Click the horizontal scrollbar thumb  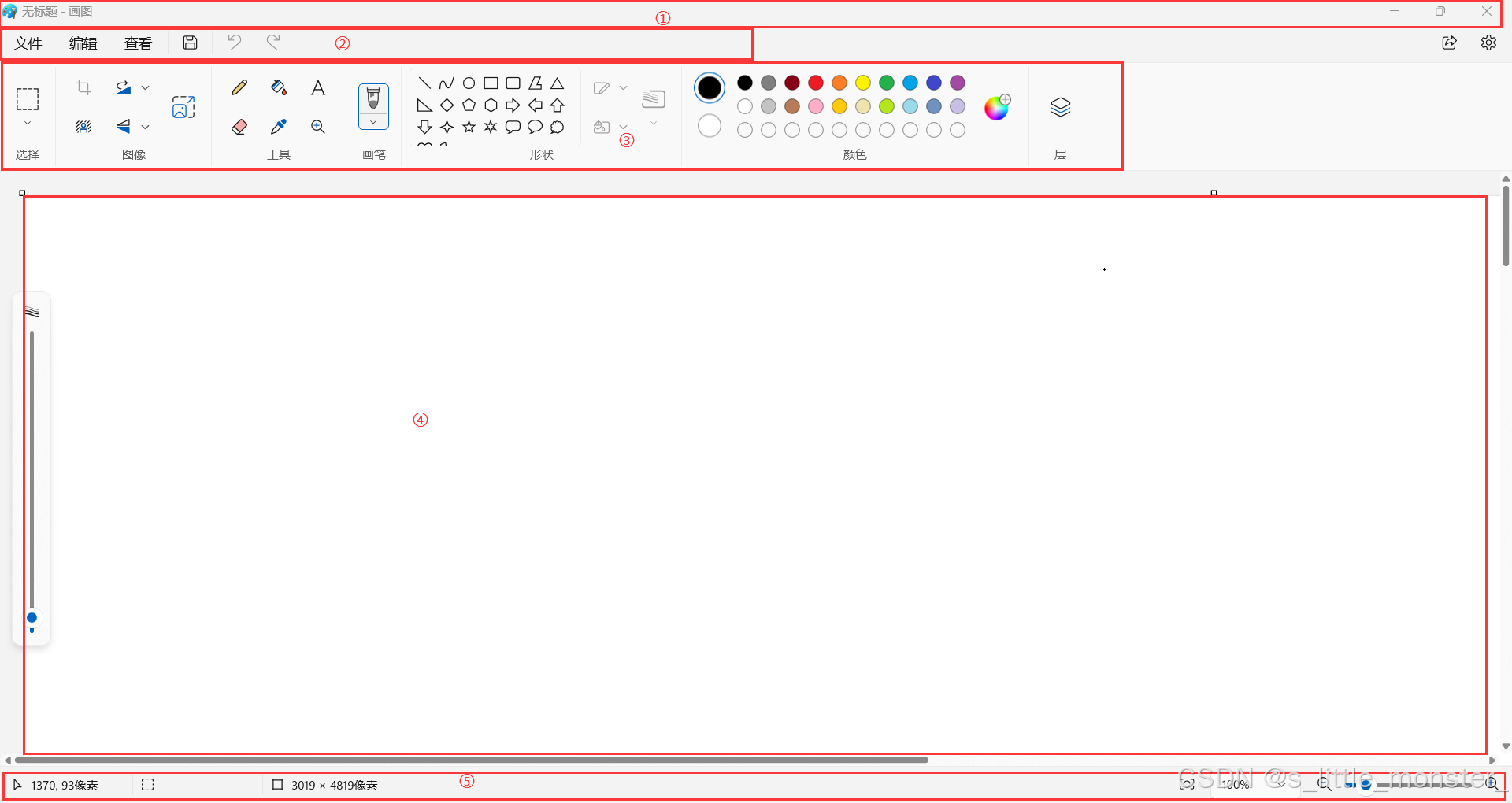471,760
